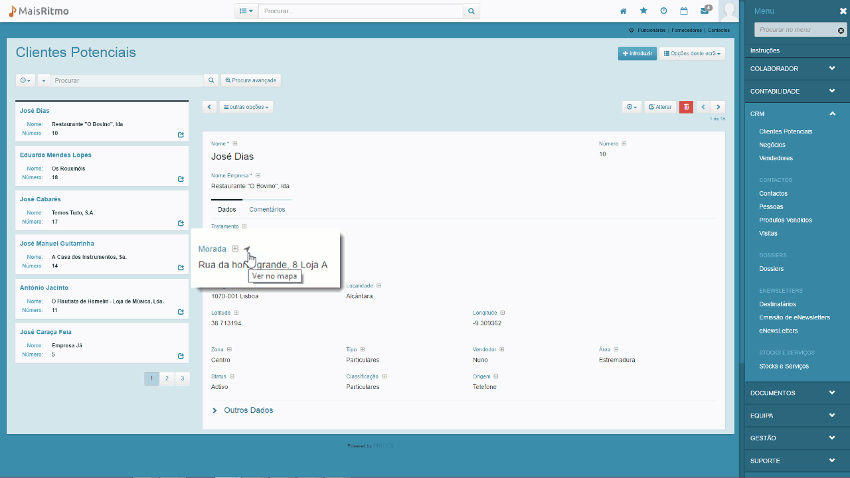Screen dimensions: 850x478
Task: Focus the list Procurar field
Action: click(127, 80)
